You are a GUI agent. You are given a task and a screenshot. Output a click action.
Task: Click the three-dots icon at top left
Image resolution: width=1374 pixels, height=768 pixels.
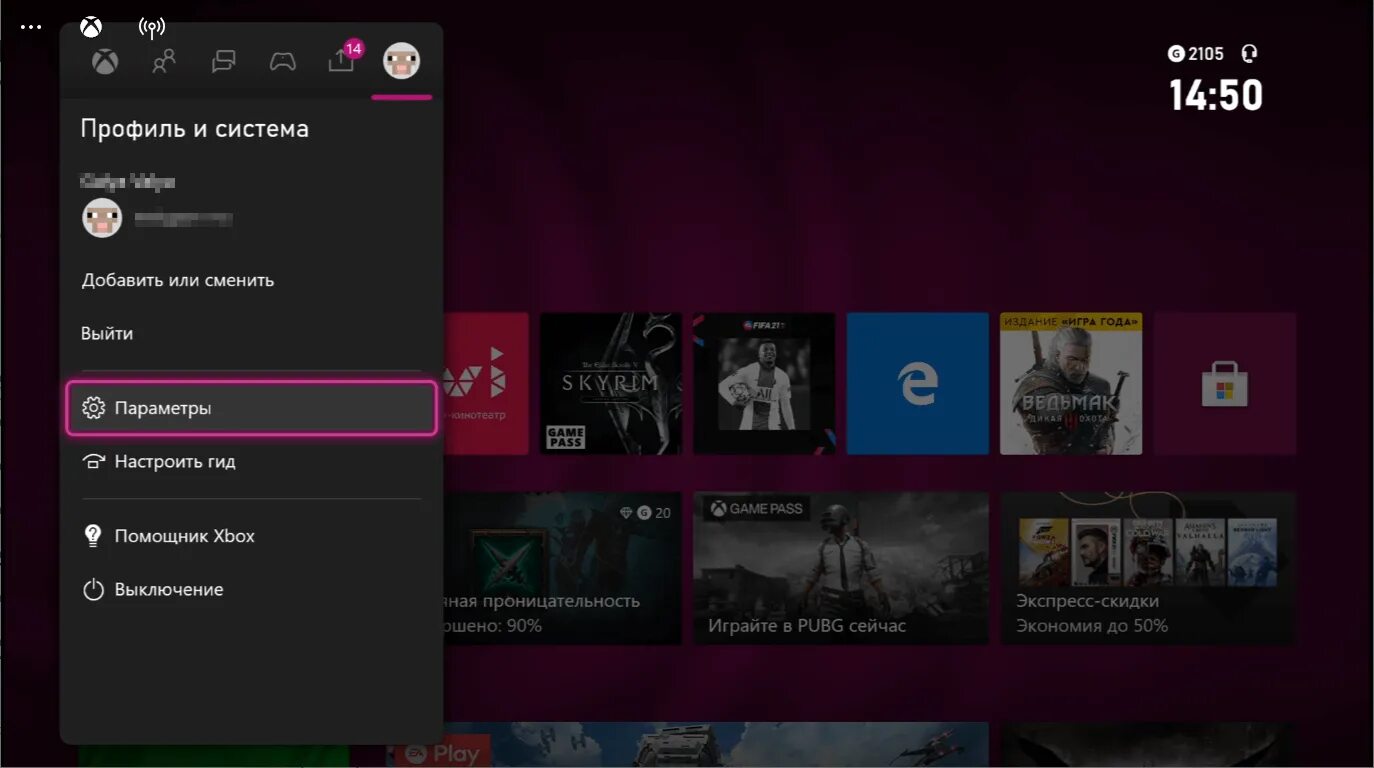(x=31, y=27)
